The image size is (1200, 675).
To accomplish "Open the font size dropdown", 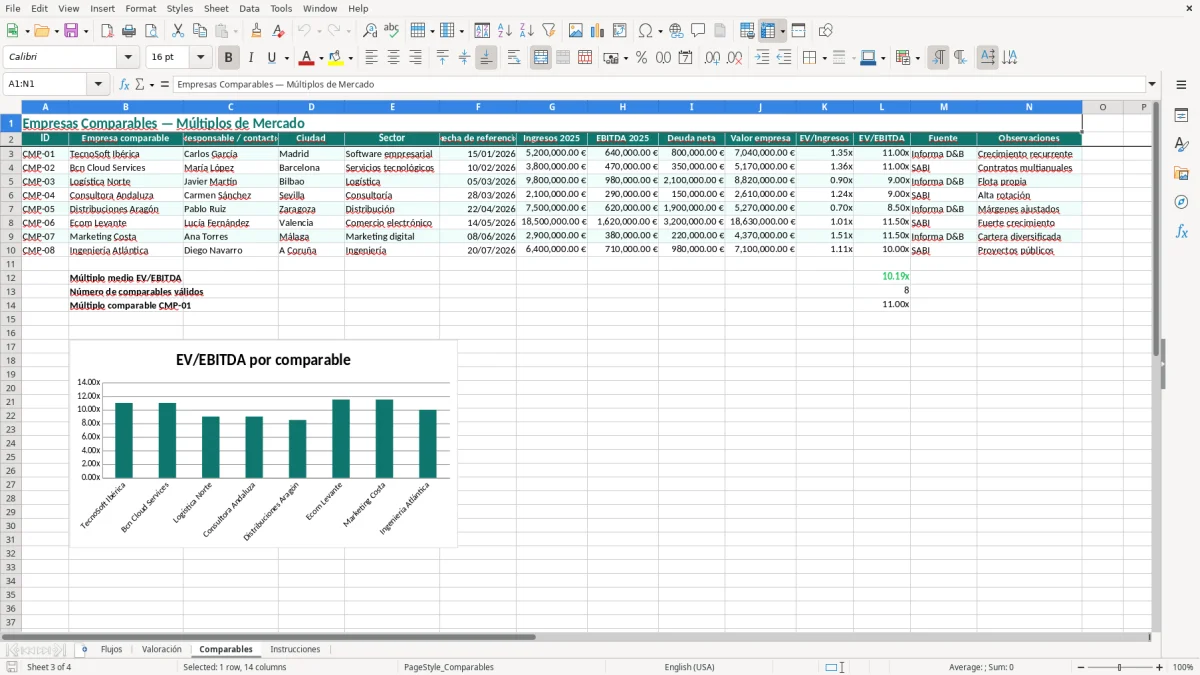I will 201,58.
